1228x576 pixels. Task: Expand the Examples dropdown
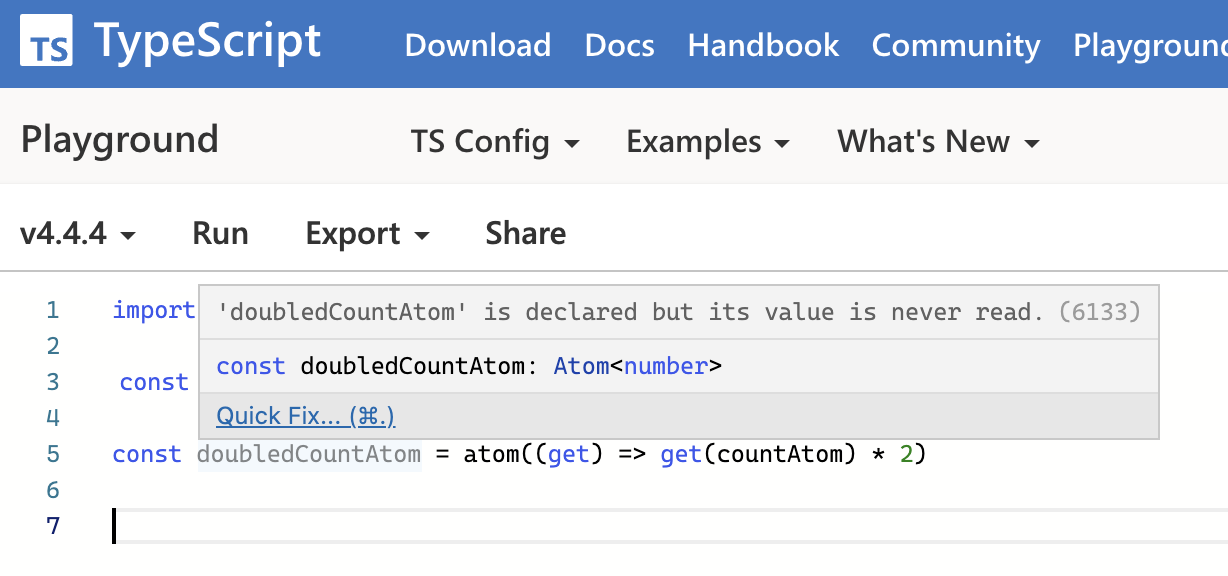[708, 142]
